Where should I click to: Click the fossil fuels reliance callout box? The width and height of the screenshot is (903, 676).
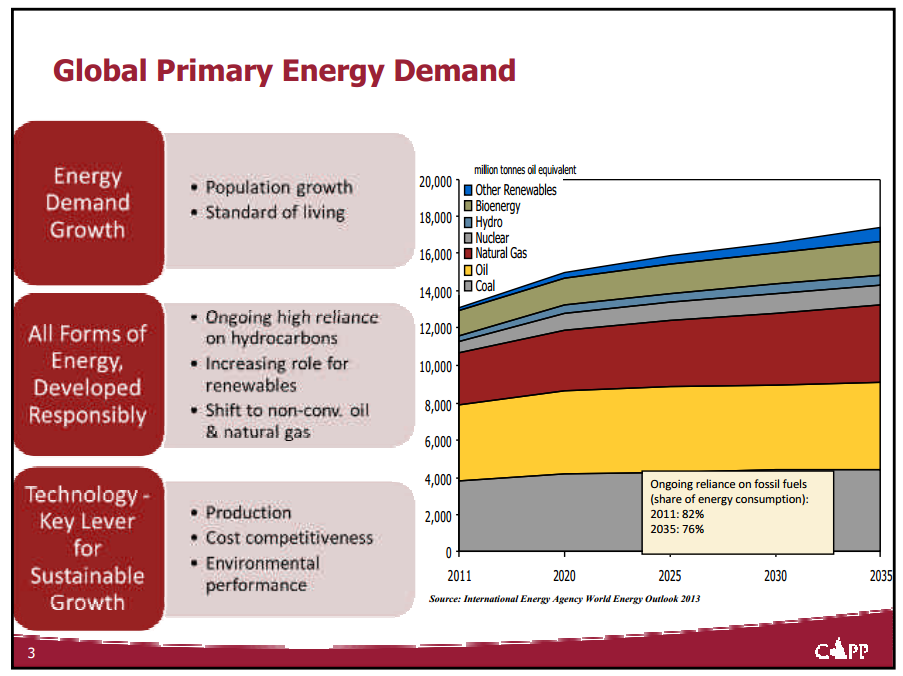[x=738, y=512]
